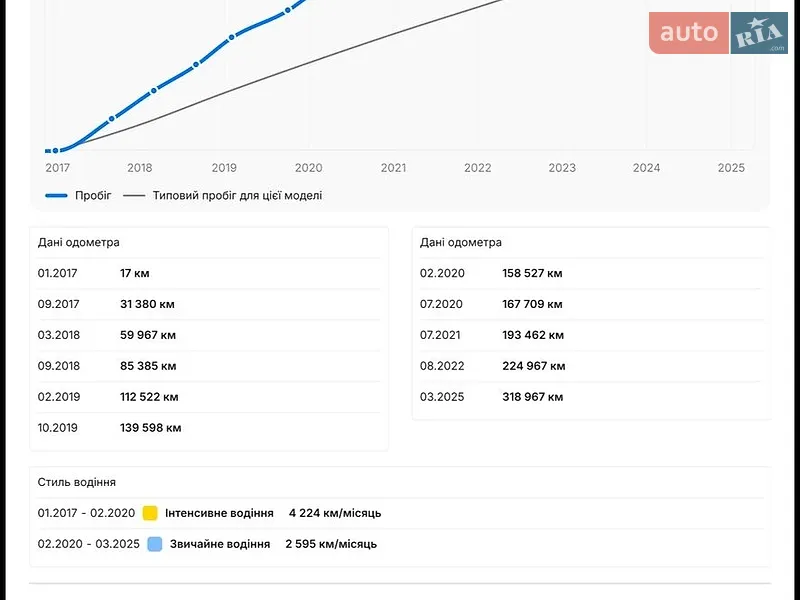Click the auto RIA logo watermark

(718, 33)
